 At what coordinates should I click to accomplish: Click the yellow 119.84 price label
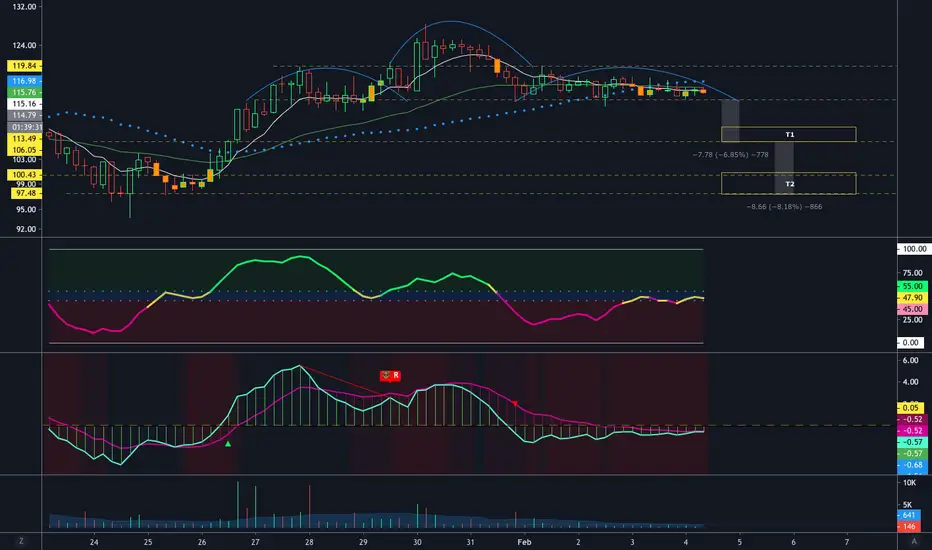(x=24, y=66)
